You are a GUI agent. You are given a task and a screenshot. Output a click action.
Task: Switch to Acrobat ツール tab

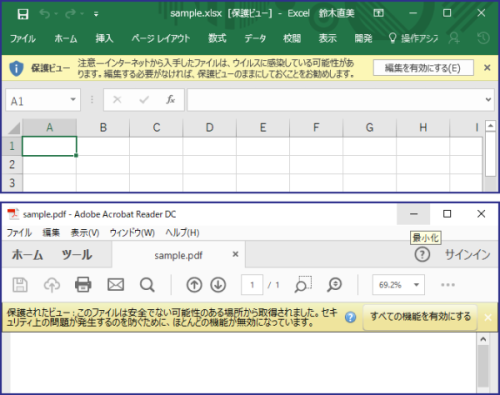point(77,255)
